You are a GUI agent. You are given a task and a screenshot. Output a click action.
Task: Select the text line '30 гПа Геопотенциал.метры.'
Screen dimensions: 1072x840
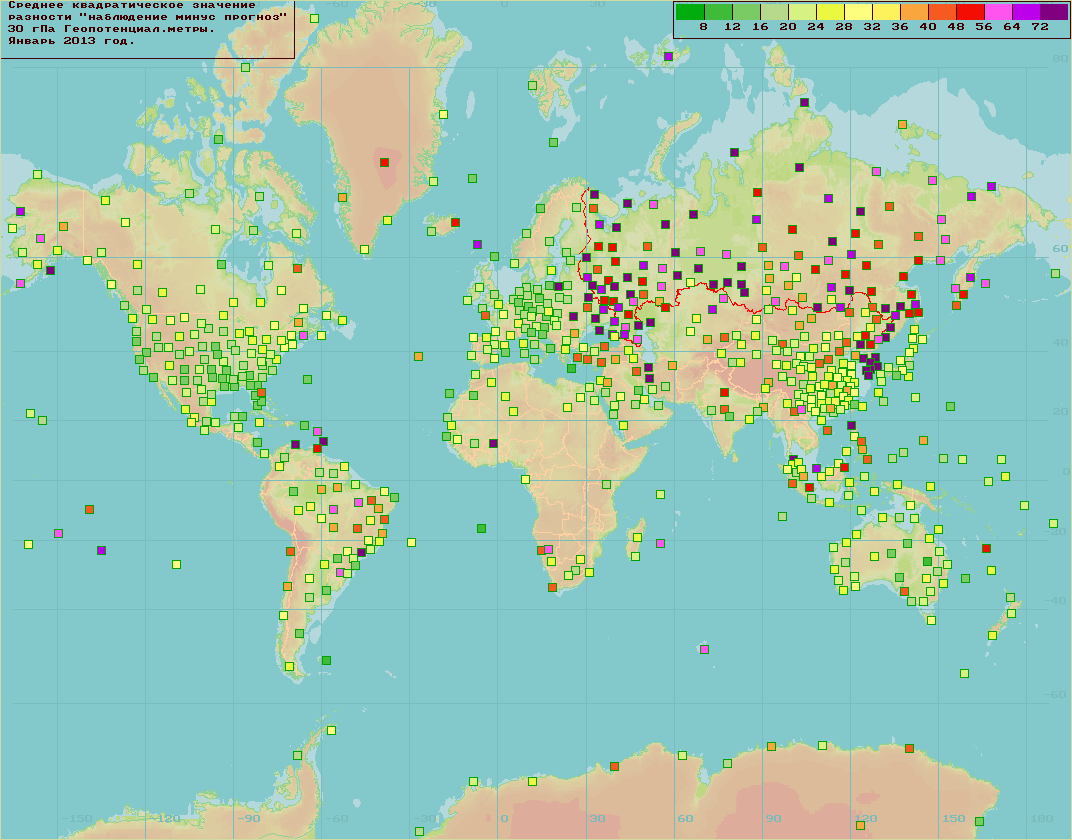tap(111, 29)
